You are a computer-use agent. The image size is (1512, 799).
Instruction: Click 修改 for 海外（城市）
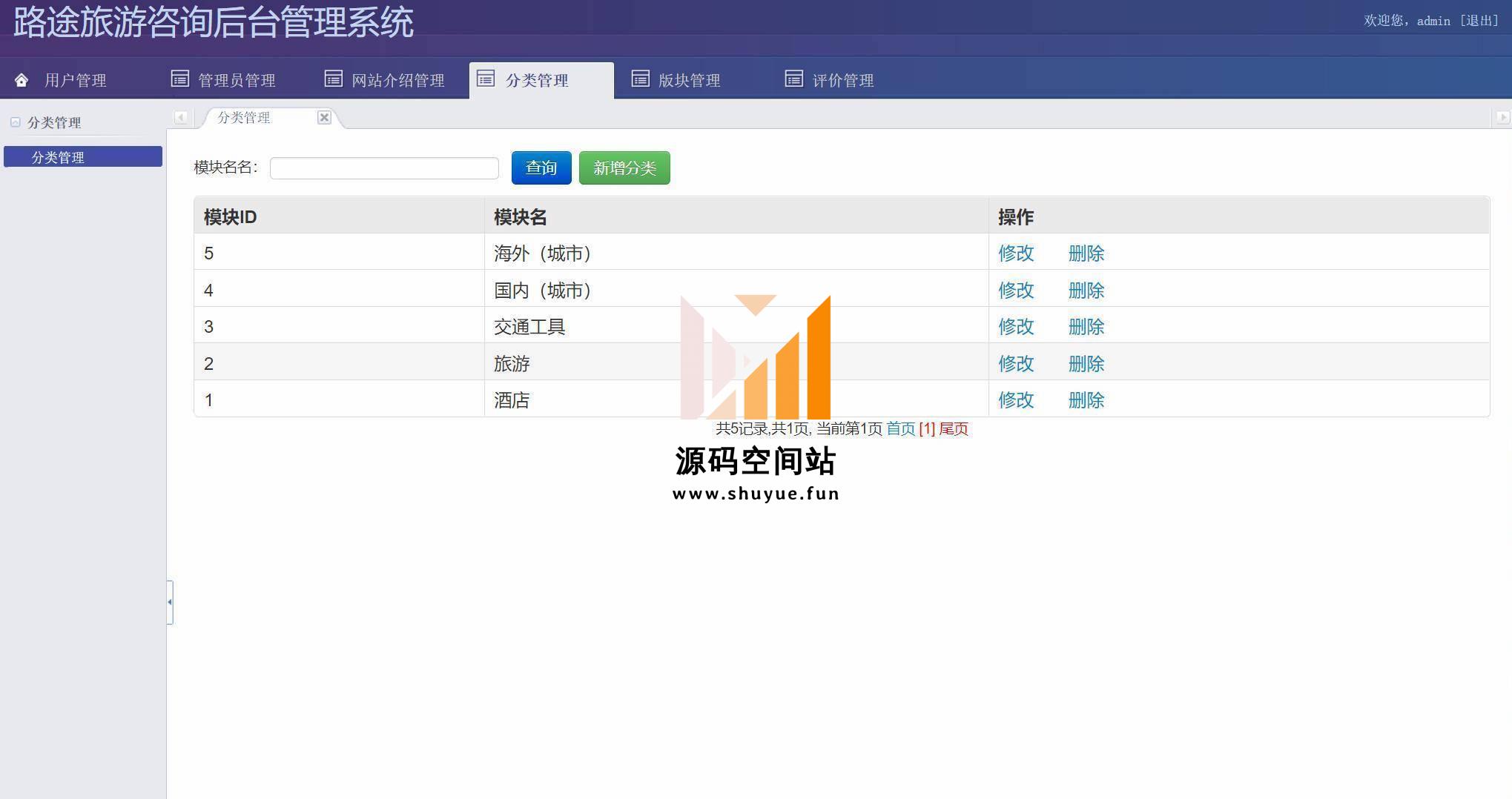click(1016, 253)
